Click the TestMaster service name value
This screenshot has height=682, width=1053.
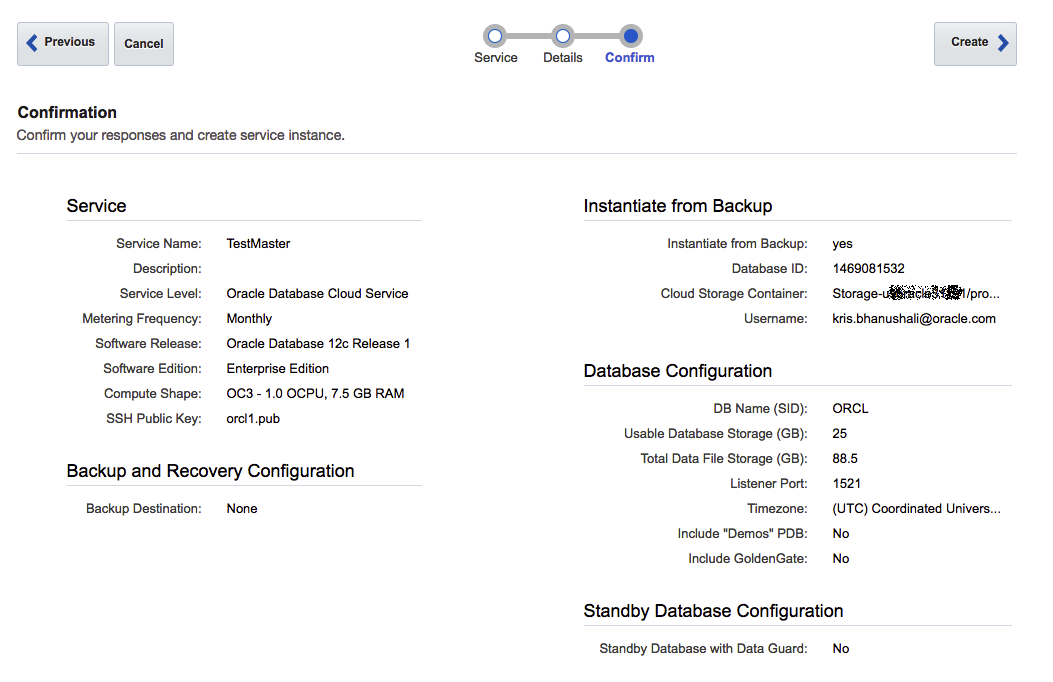click(258, 243)
